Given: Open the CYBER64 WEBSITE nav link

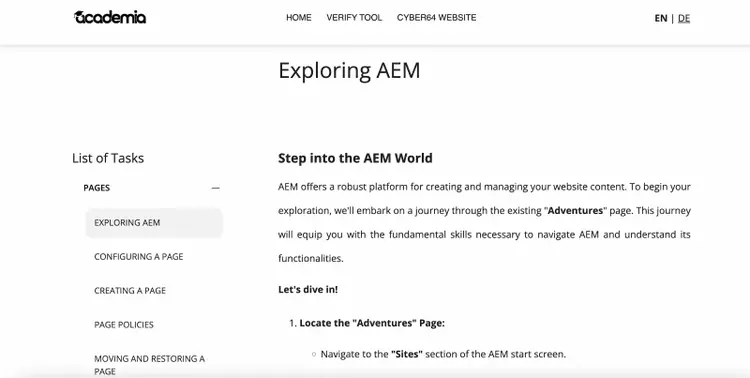Looking at the screenshot, I should pyautogui.click(x=436, y=18).
